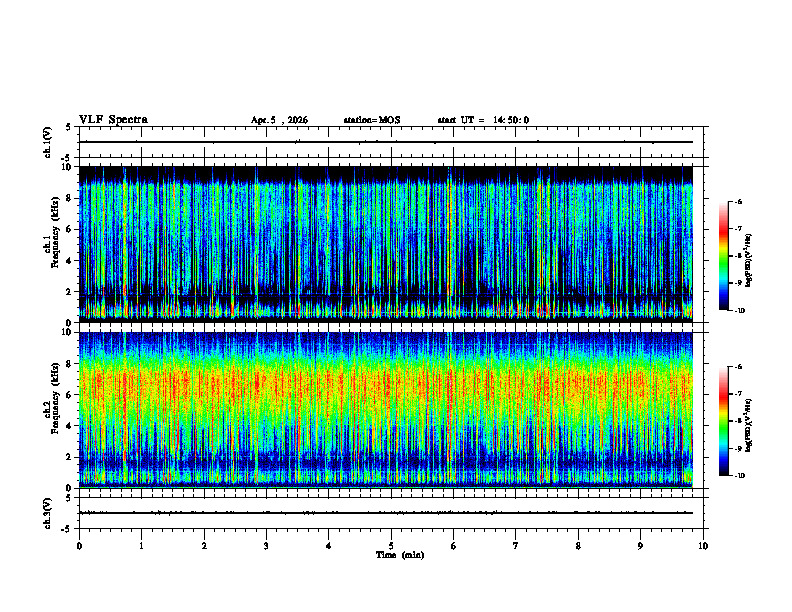Click the ch.2 spectrogram plot area
The height and width of the screenshot is (612, 792).
386,410
